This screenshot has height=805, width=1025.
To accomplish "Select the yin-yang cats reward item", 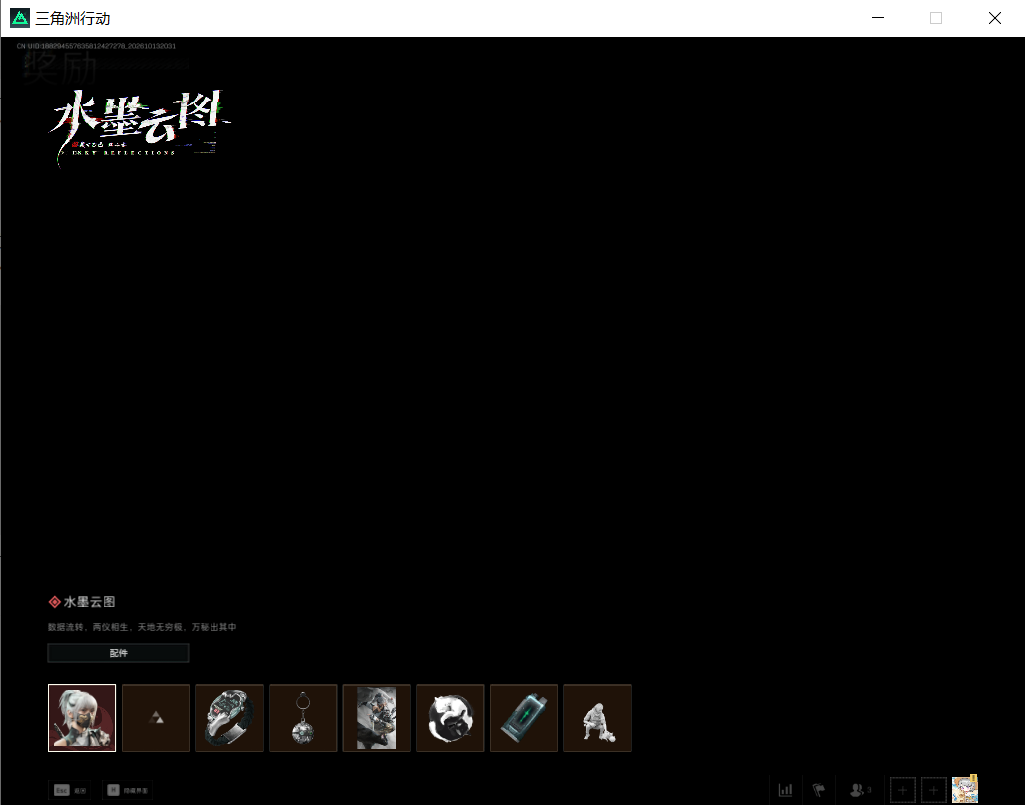I will click(x=450, y=718).
